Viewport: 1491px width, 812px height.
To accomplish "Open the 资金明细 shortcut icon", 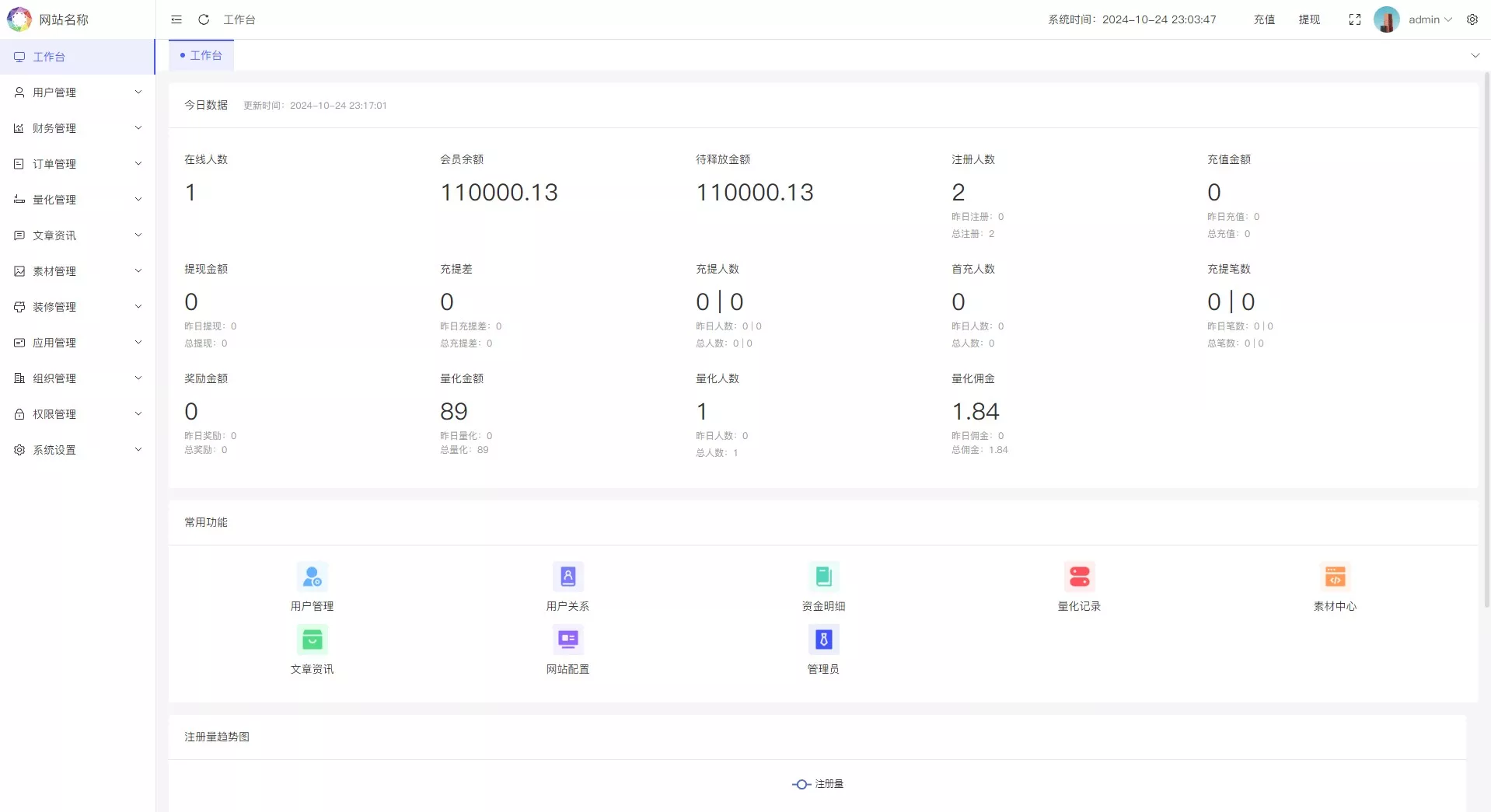I will click(823, 576).
